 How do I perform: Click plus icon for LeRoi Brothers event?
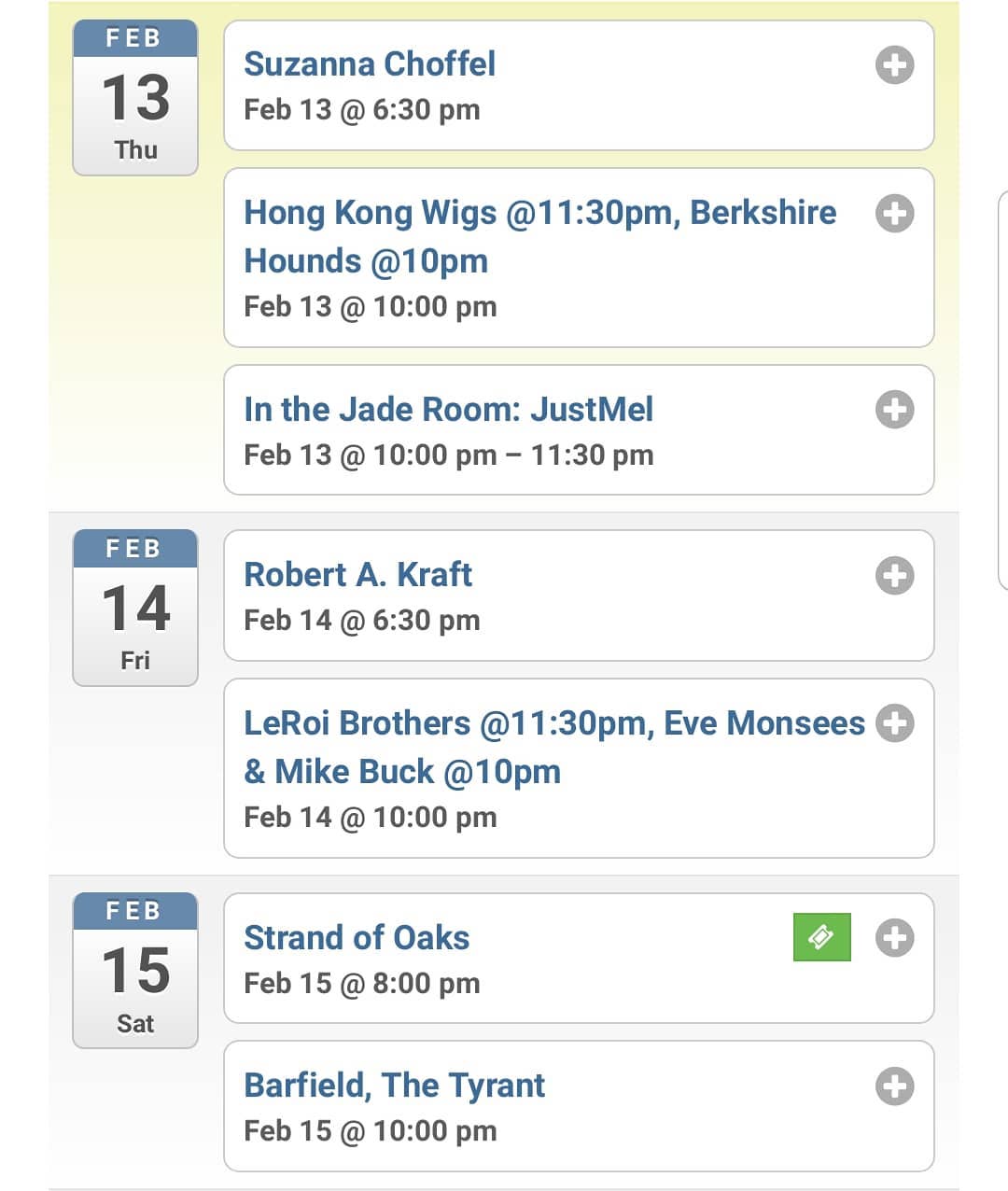click(x=894, y=723)
